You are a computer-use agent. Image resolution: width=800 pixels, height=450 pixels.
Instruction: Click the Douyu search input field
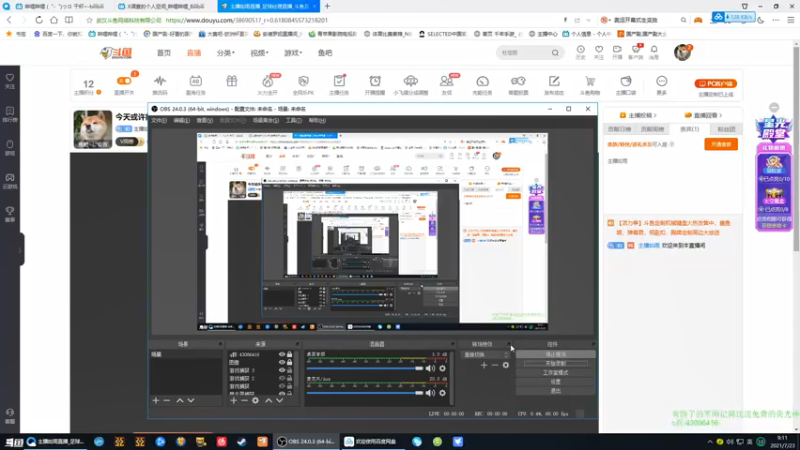523,53
